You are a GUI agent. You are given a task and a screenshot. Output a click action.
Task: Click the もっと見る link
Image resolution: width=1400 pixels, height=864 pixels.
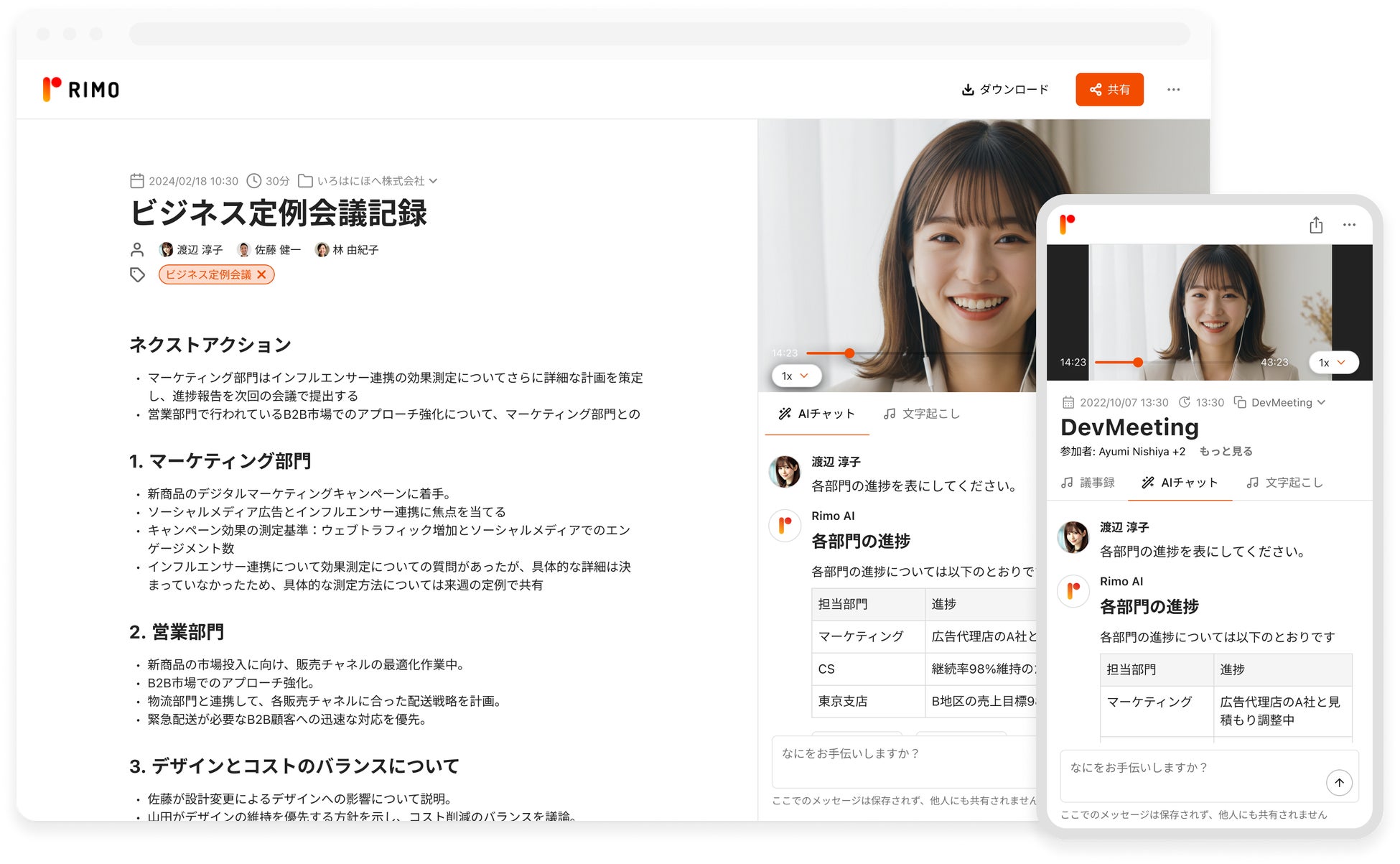tap(1226, 452)
